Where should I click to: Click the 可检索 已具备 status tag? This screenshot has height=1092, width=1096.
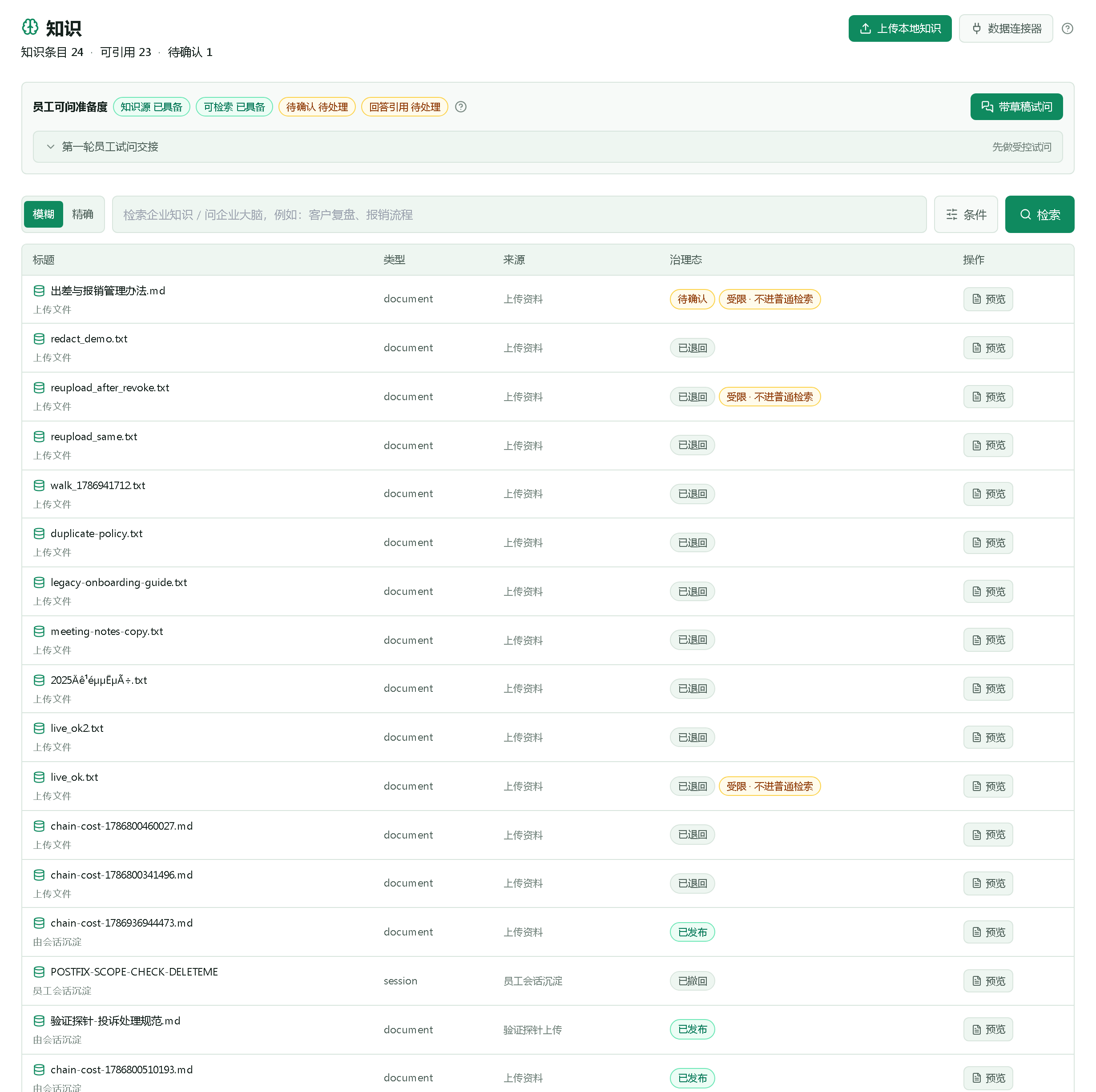pyautogui.click(x=234, y=107)
